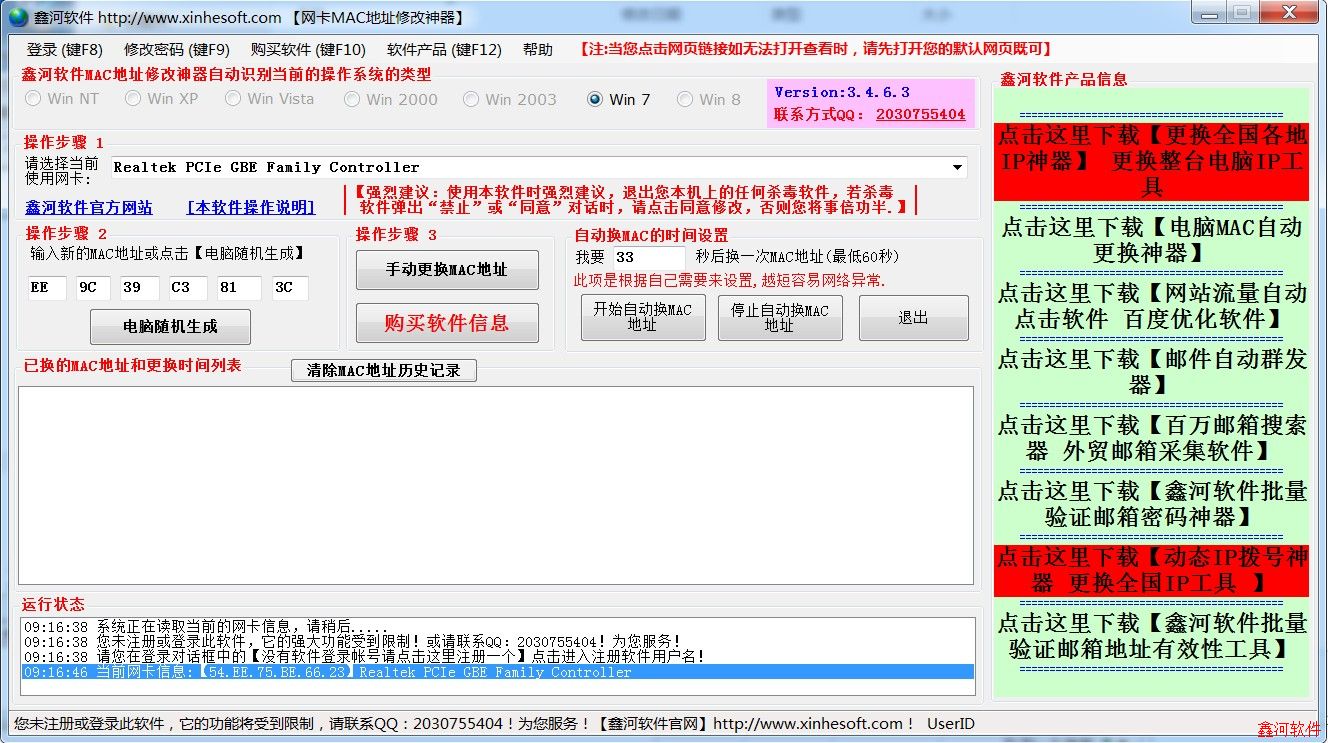
Task: Click the globe app icon in title bar
Action: point(18,17)
